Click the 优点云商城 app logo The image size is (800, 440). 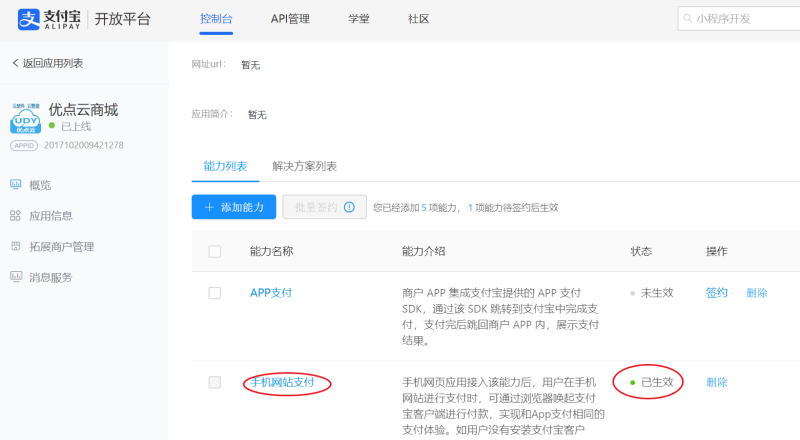click(26, 118)
